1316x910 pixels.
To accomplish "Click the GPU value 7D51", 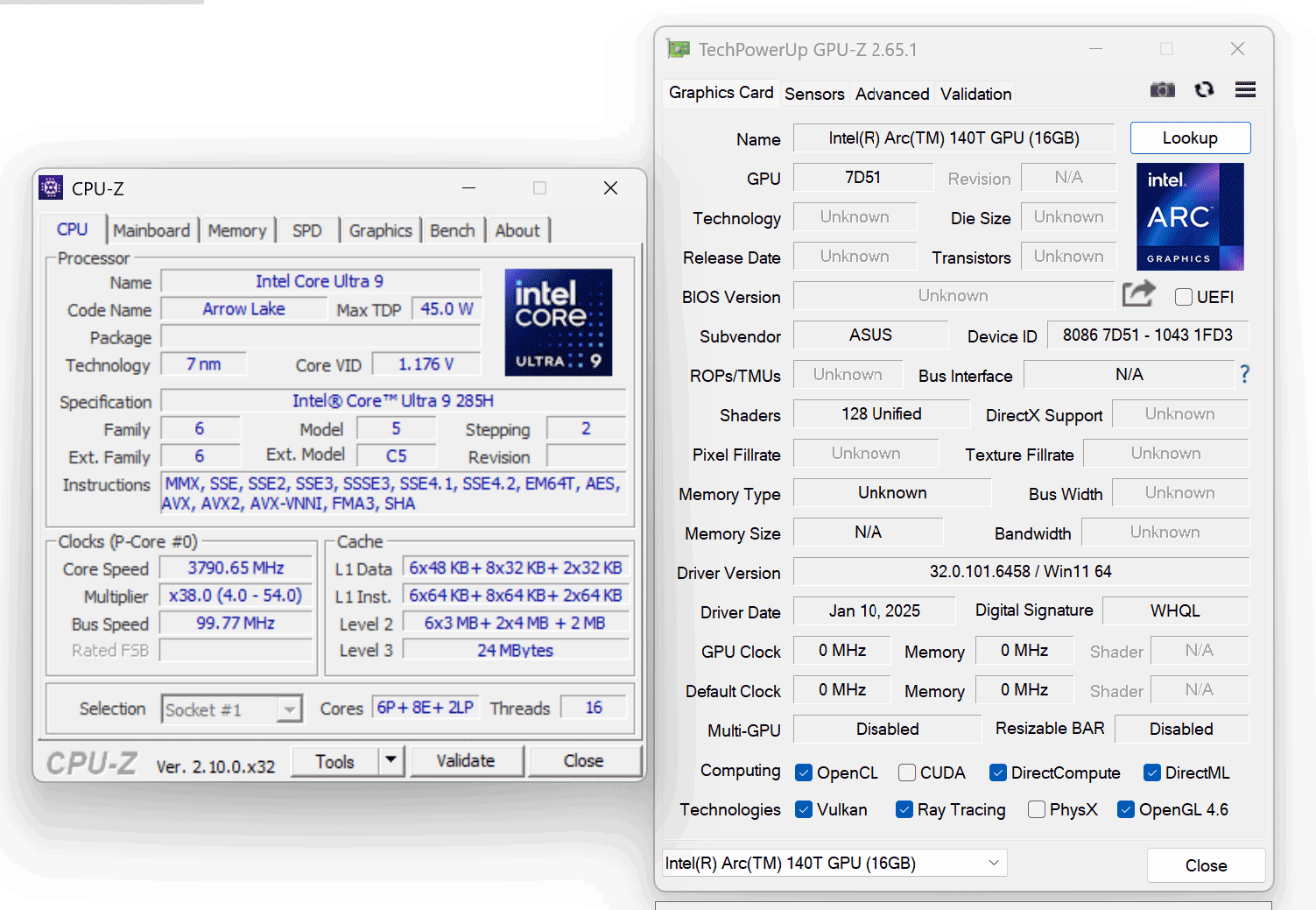I will tap(863, 178).
